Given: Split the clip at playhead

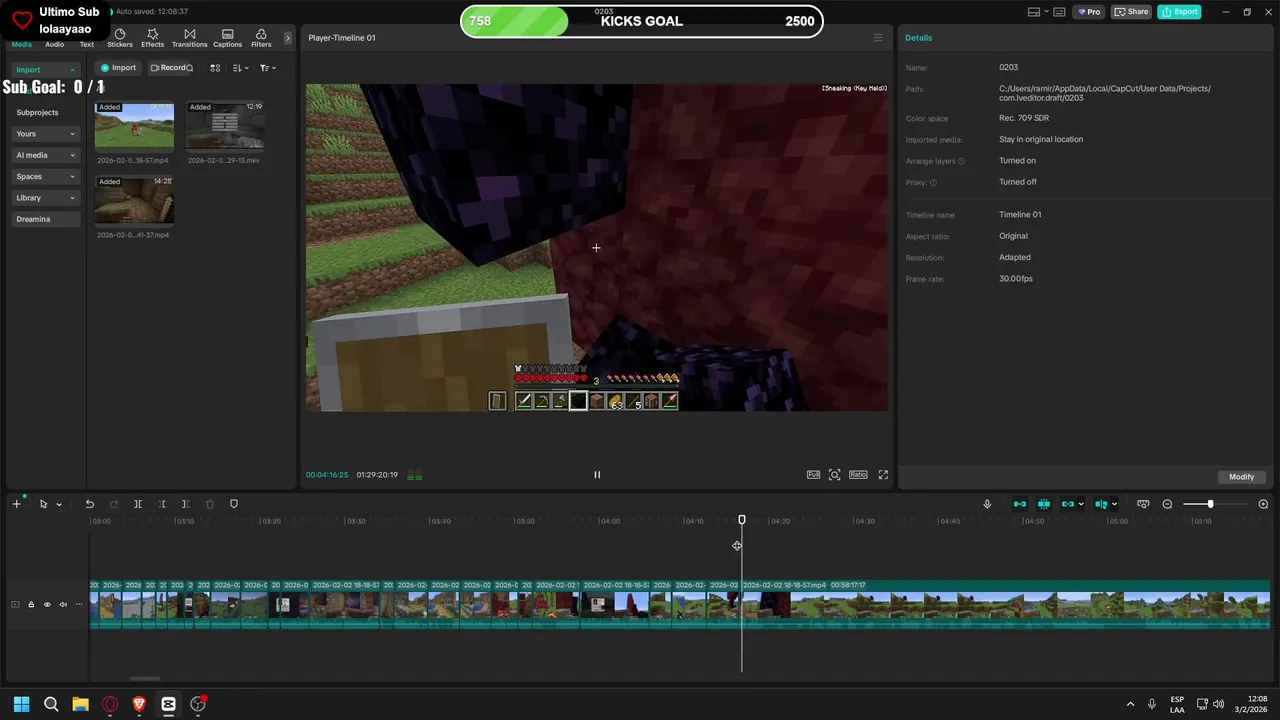Looking at the screenshot, I should (138, 504).
